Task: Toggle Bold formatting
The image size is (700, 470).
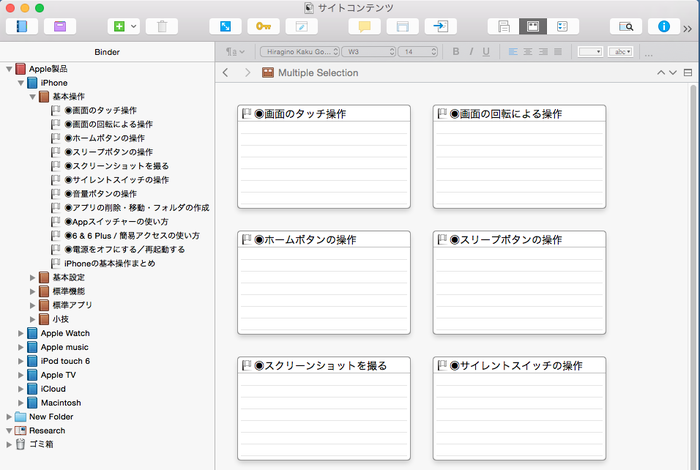Action: [456, 52]
